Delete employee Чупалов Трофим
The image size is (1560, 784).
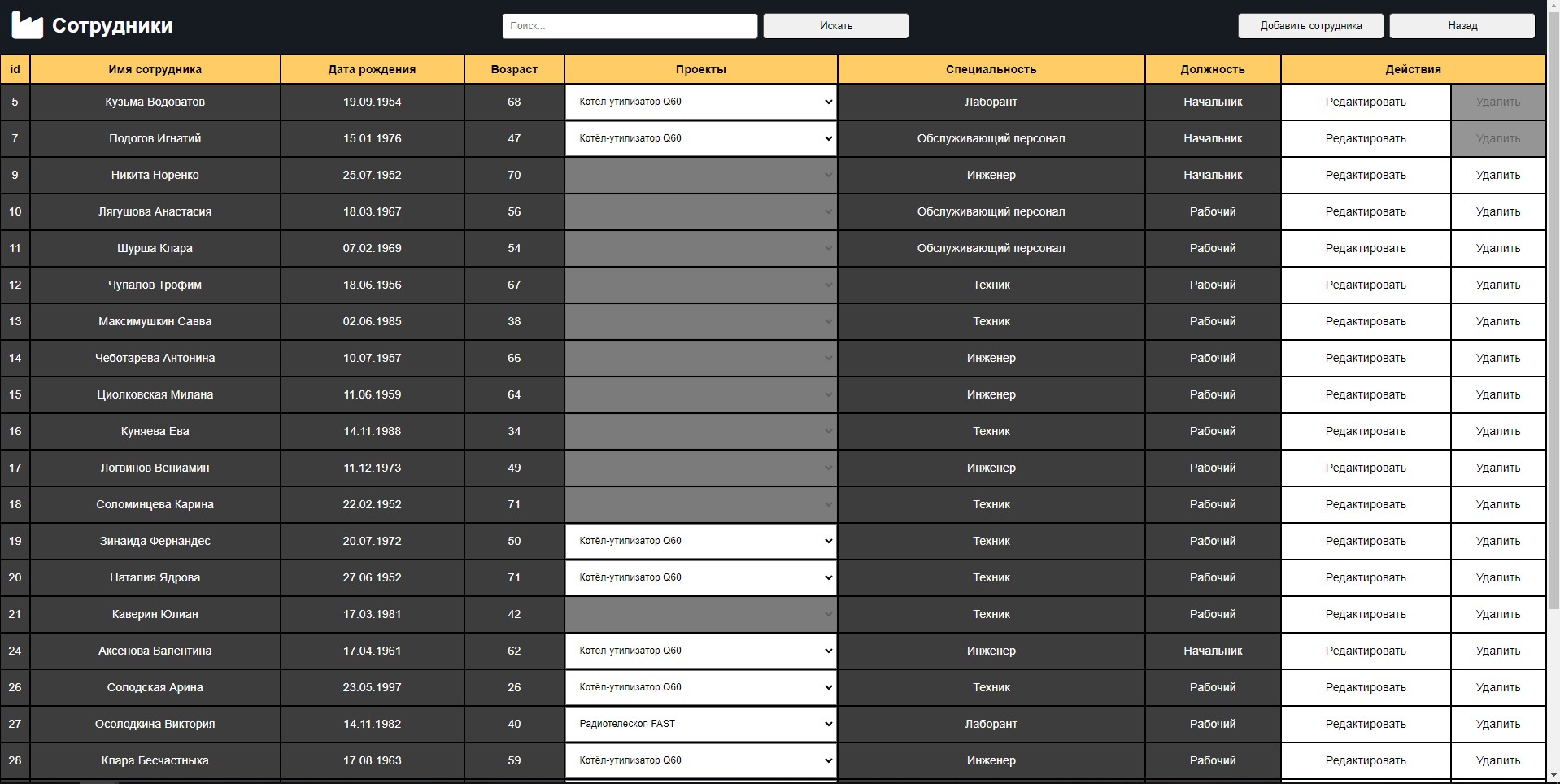pos(1498,285)
